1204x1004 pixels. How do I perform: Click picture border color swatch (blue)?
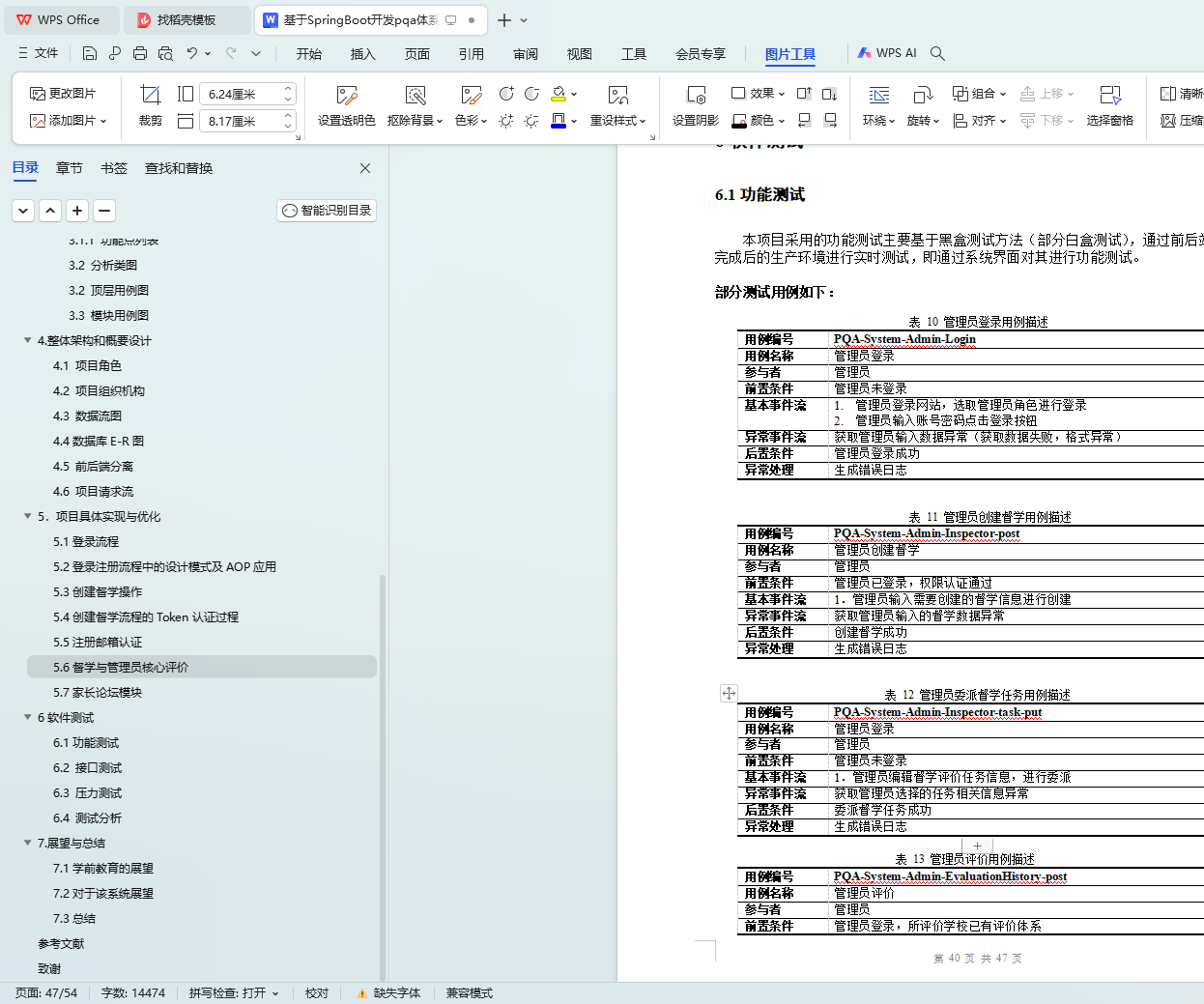(x=559, y=121)
